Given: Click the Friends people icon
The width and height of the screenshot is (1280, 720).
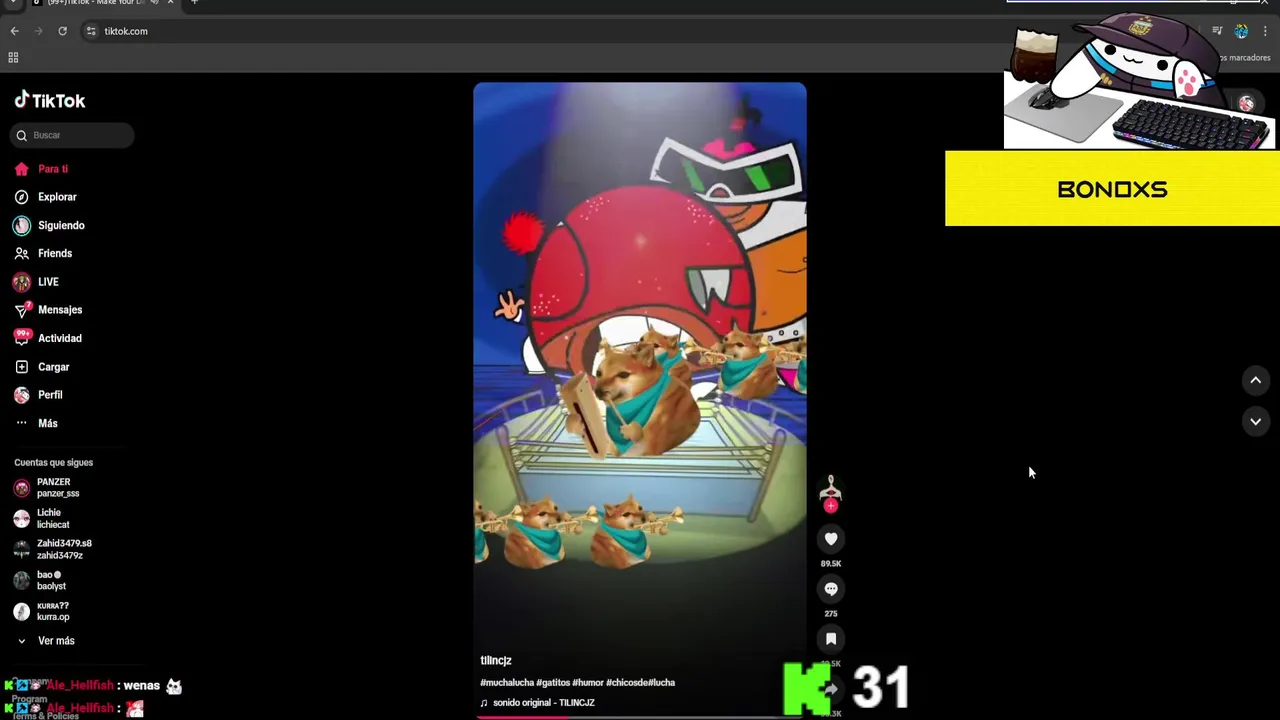Looking at the screenshot, I should tap(22, 253).
